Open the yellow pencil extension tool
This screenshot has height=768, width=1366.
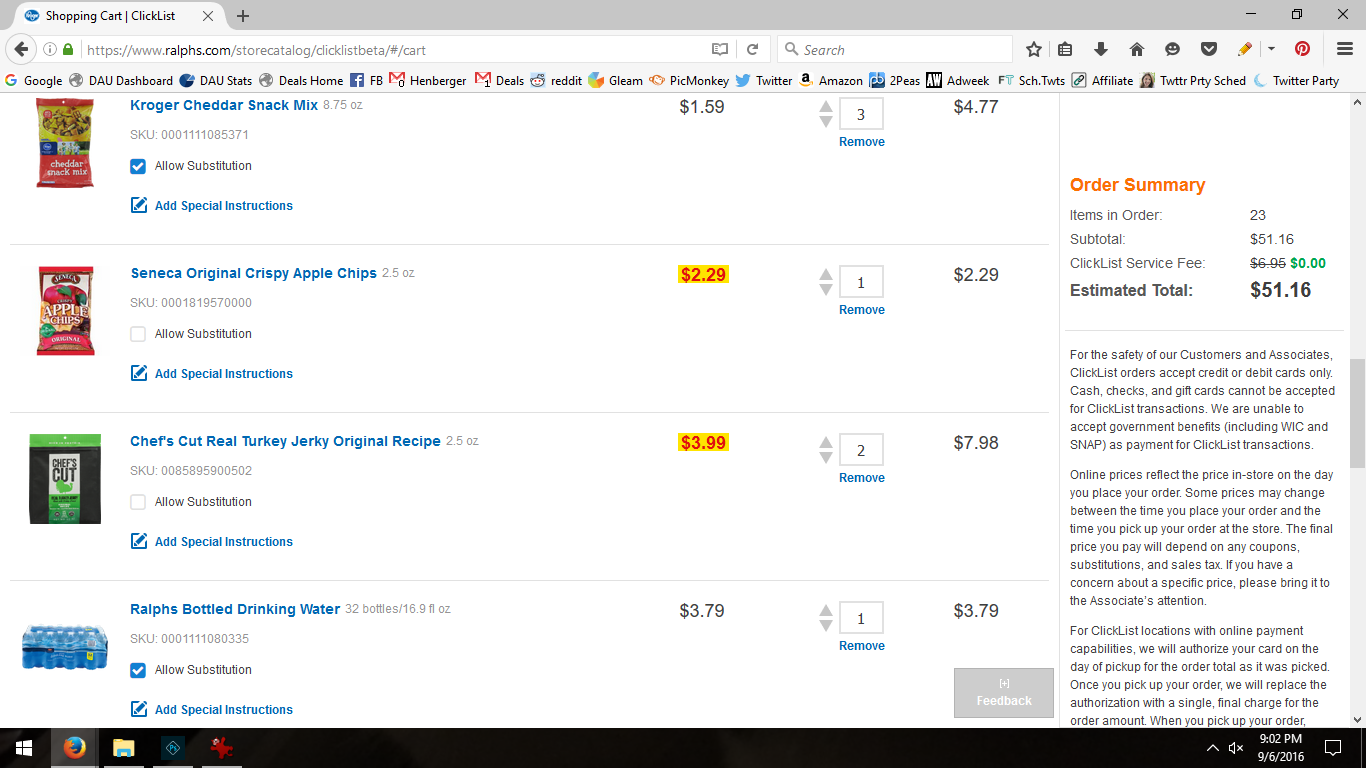tap(1244, 49)
